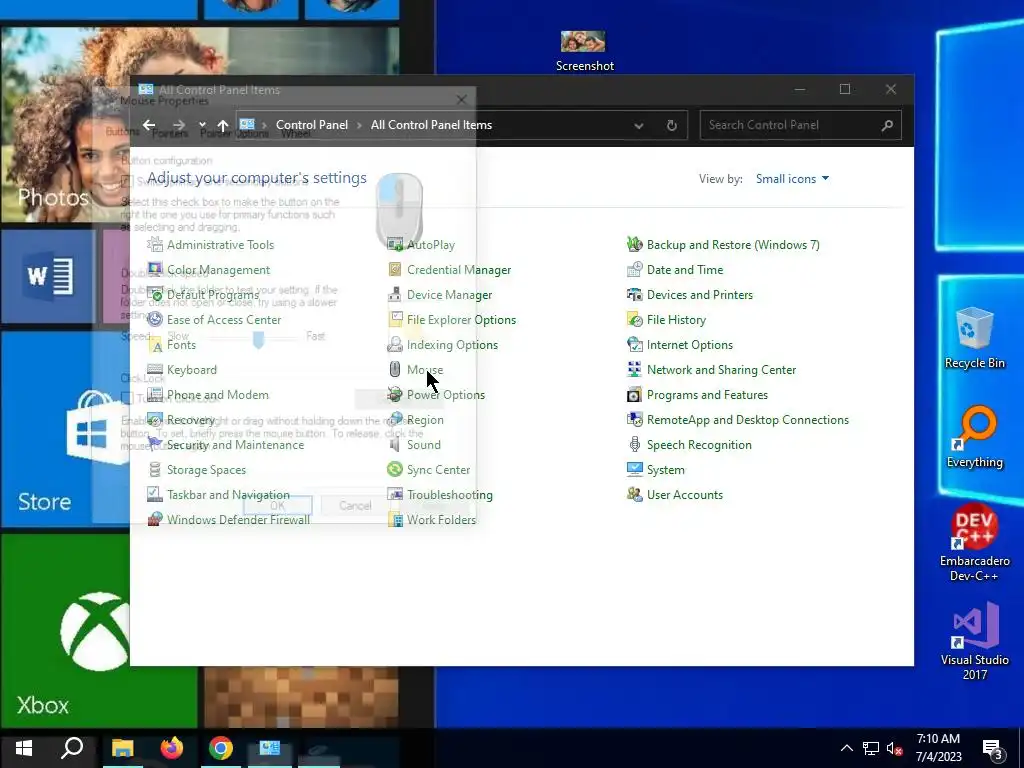The width and height of the screenshot is (1024, 768).
Task: Select Recycle Bin desktop icon
Action: coord(974,338)
